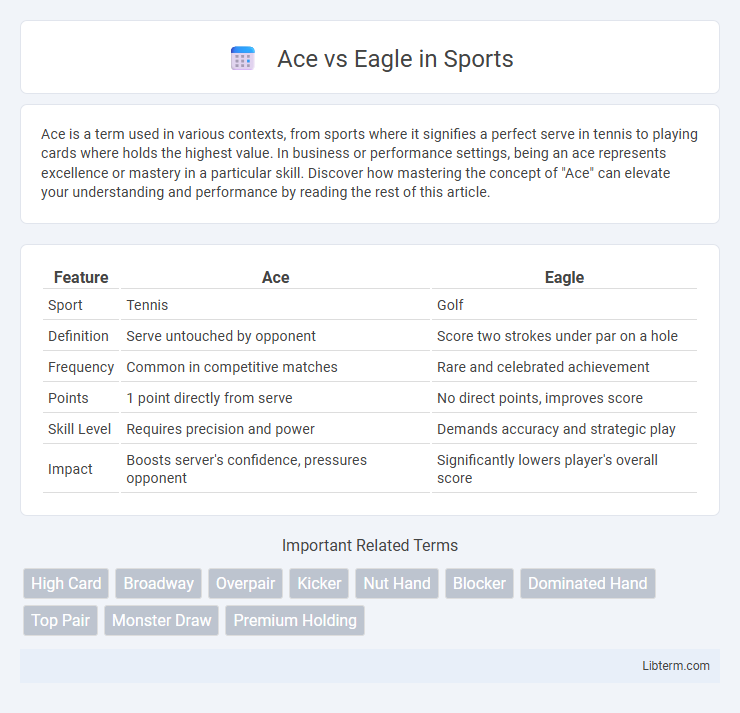Click 'Significantly lowers player's overall score' cell
Image resolution: width=740 pixels, height=713 pixels.
(564, 469)
